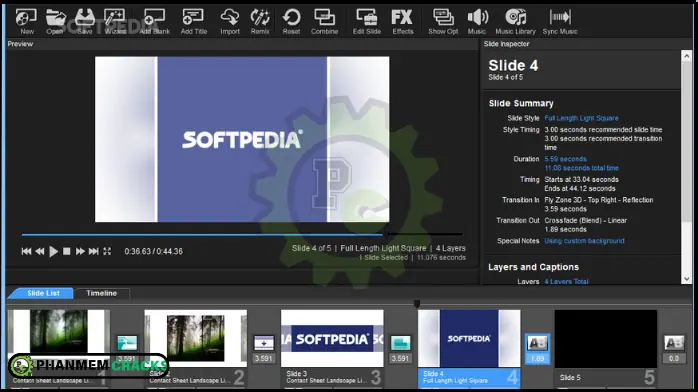Click 'Starts at 33.04 seconds' text
Viewport: 698px width, 392px height.
581,180
